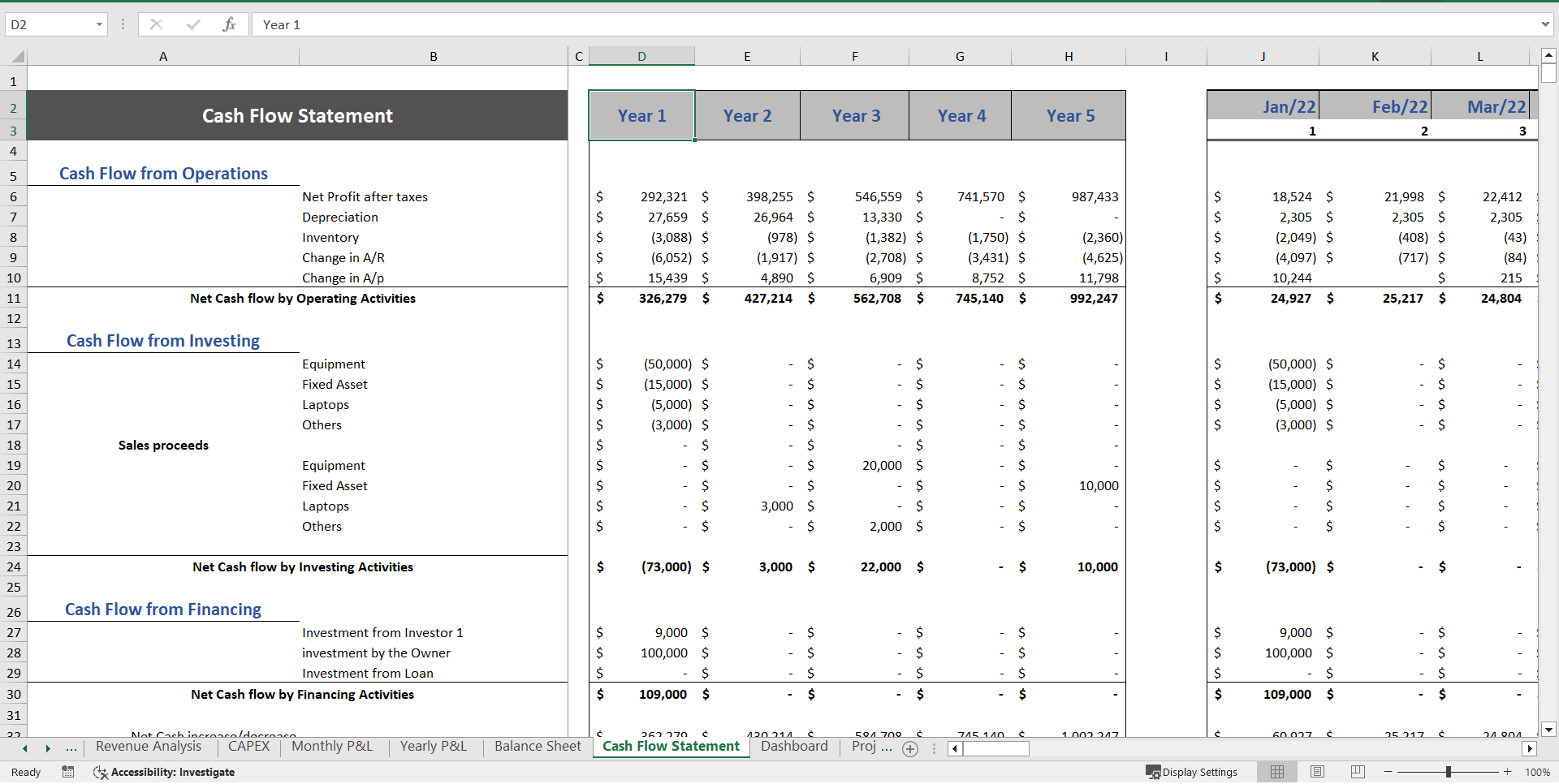Select the CAPEX sheet tab
Image resolution: width=1559 pixels, height=784 pixels.
pyautogui.click(x=249, y=747)
